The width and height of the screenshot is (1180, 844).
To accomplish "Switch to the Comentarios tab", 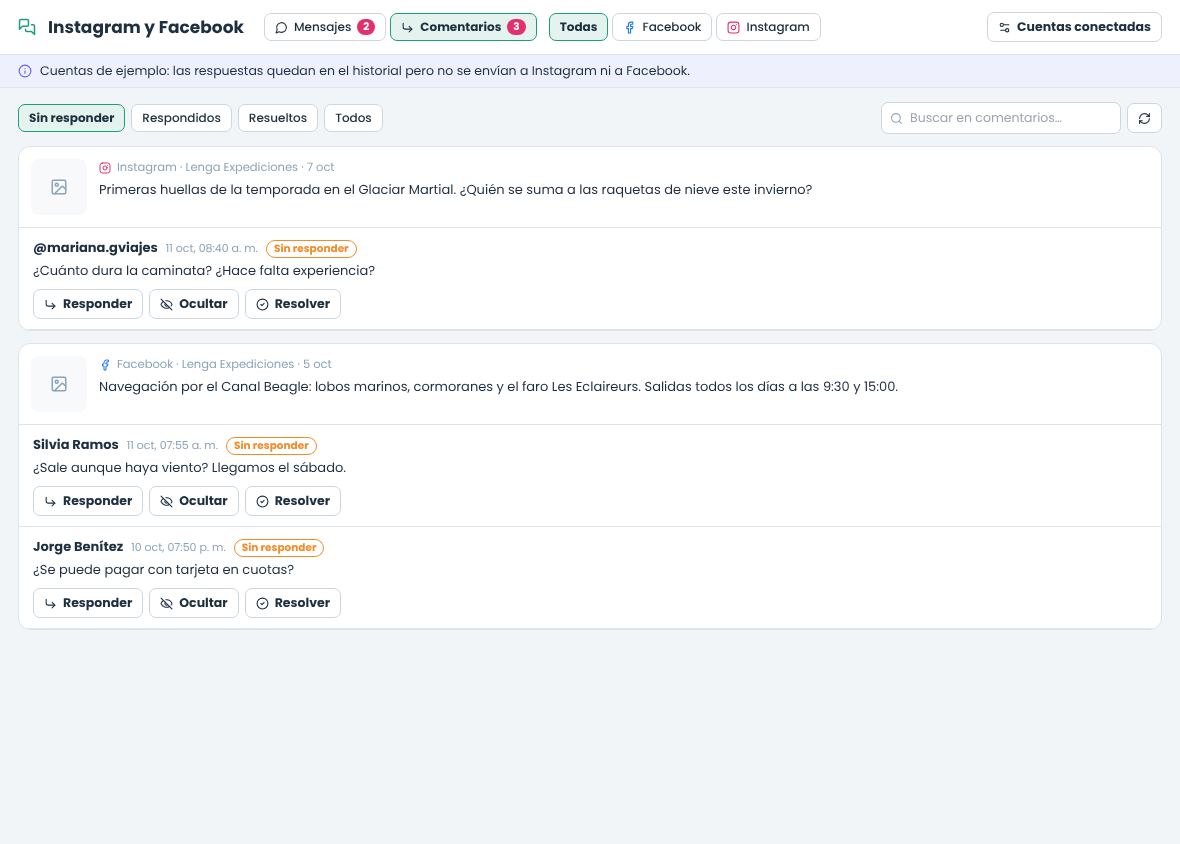I will click(463, 27).
